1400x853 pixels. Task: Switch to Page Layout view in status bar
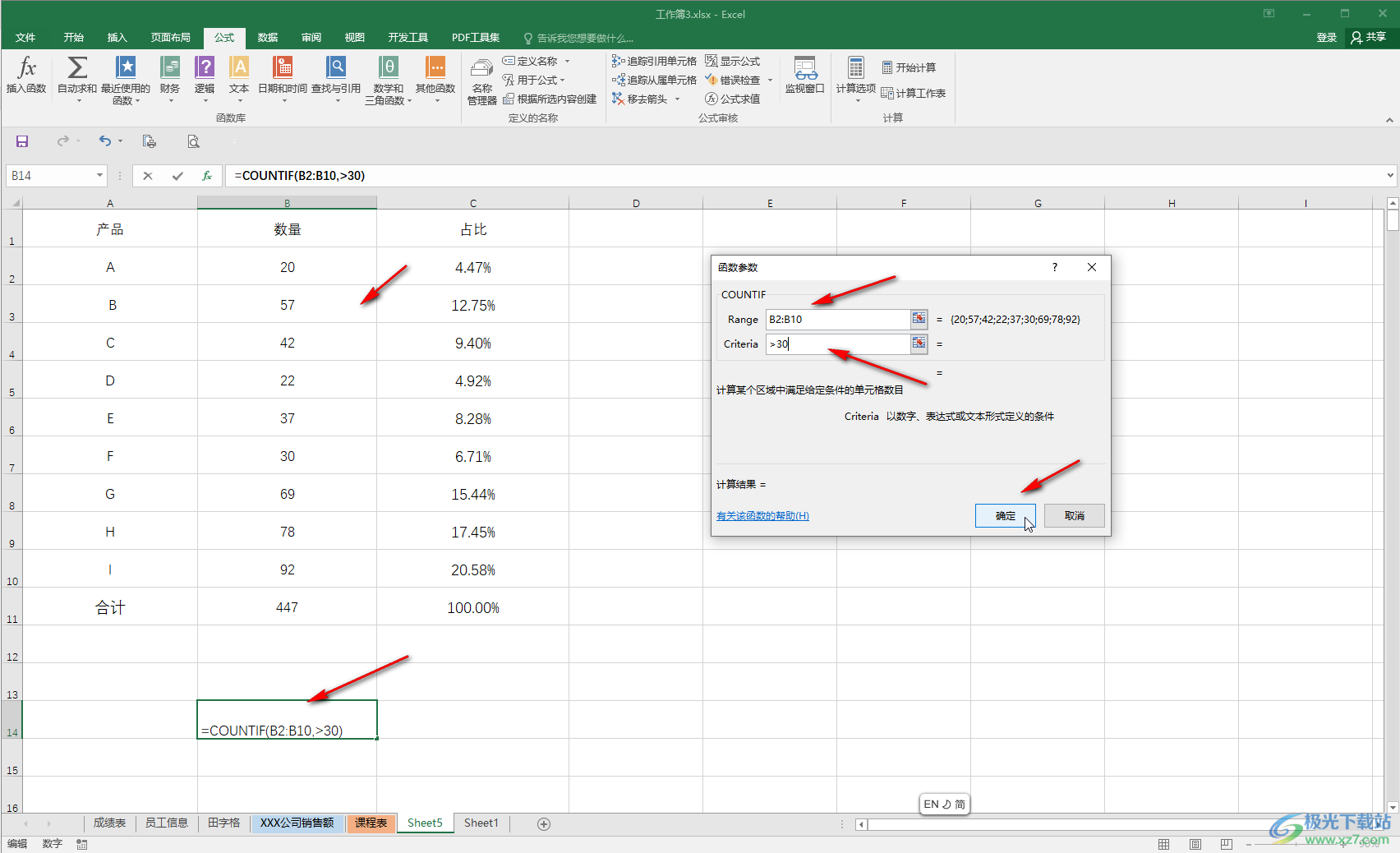coord(1195,844)
